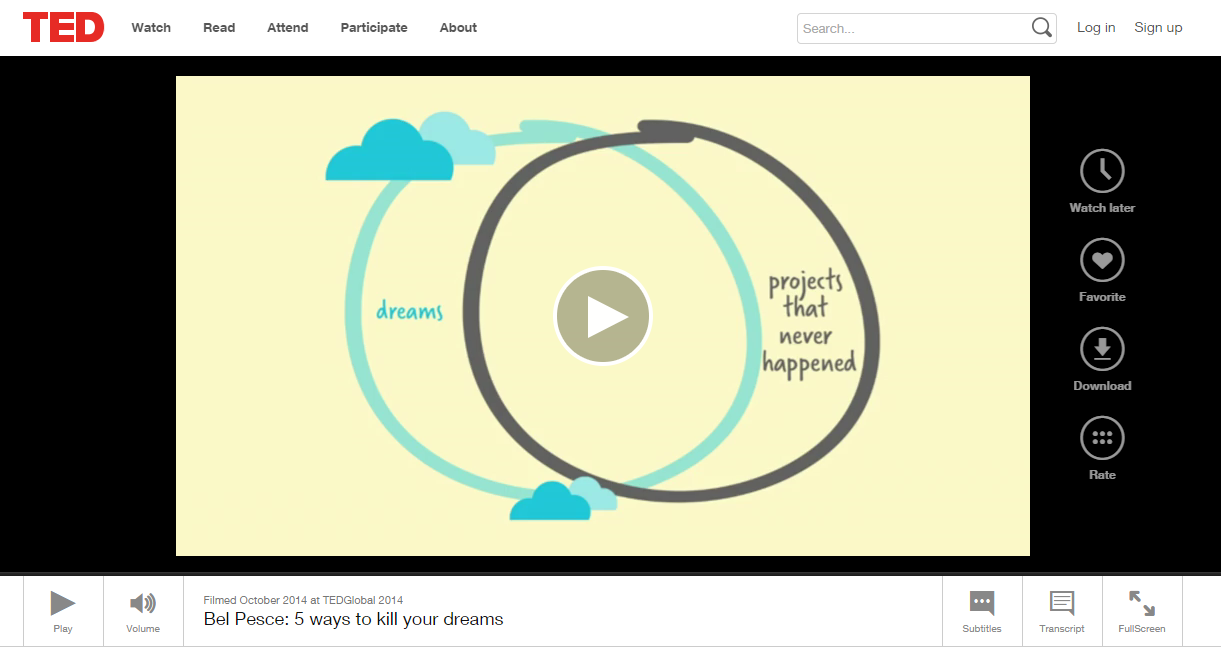
Task: Toggle the Volume control
Action: [143, 611]
